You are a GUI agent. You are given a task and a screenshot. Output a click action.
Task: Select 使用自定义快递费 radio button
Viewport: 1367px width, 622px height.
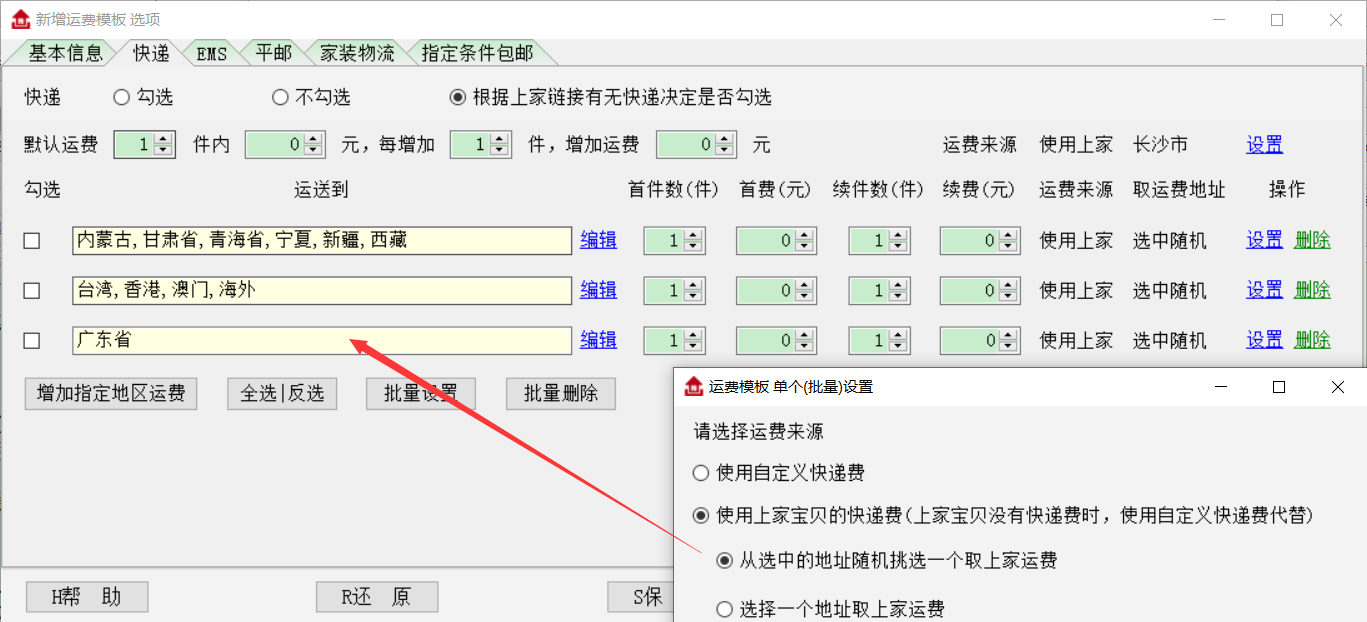click(700, 473)
